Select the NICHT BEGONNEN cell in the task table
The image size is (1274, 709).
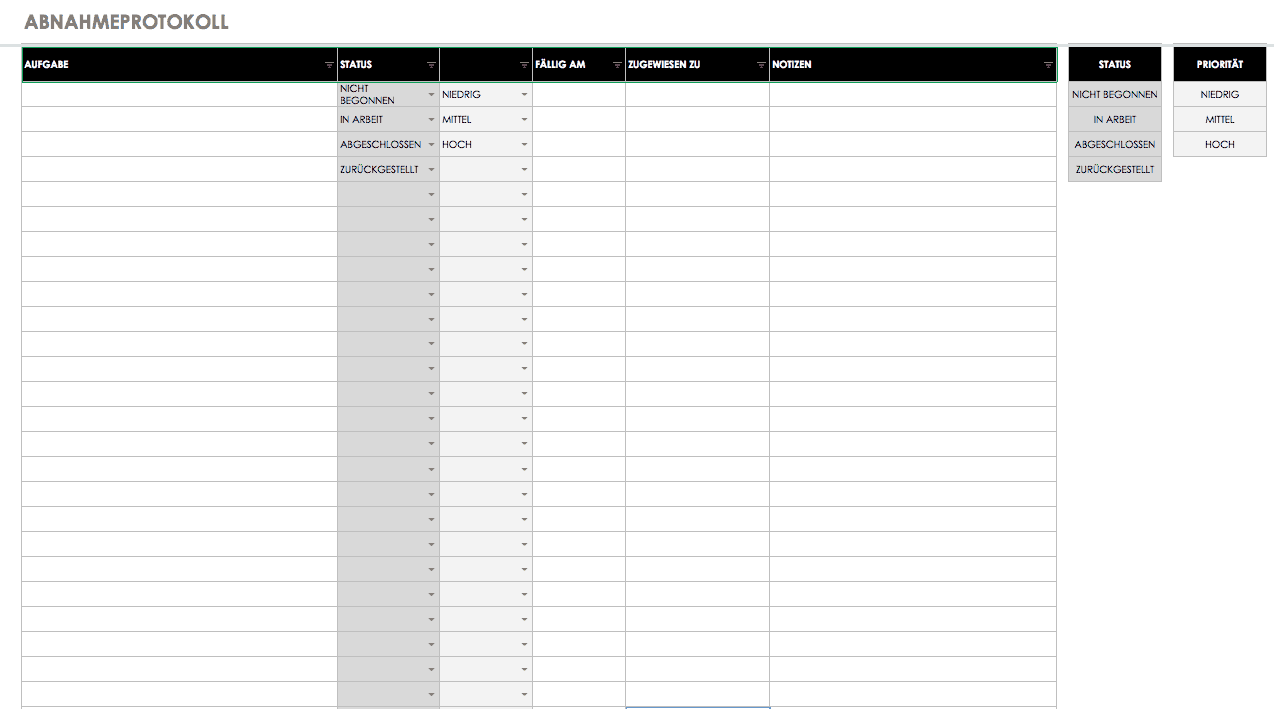point(389,95)
